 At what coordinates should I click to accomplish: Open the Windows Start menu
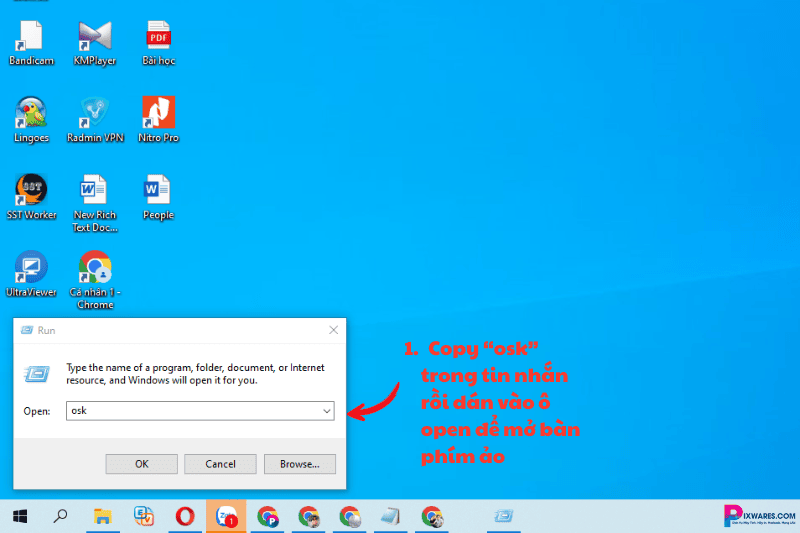click(19, 516)
